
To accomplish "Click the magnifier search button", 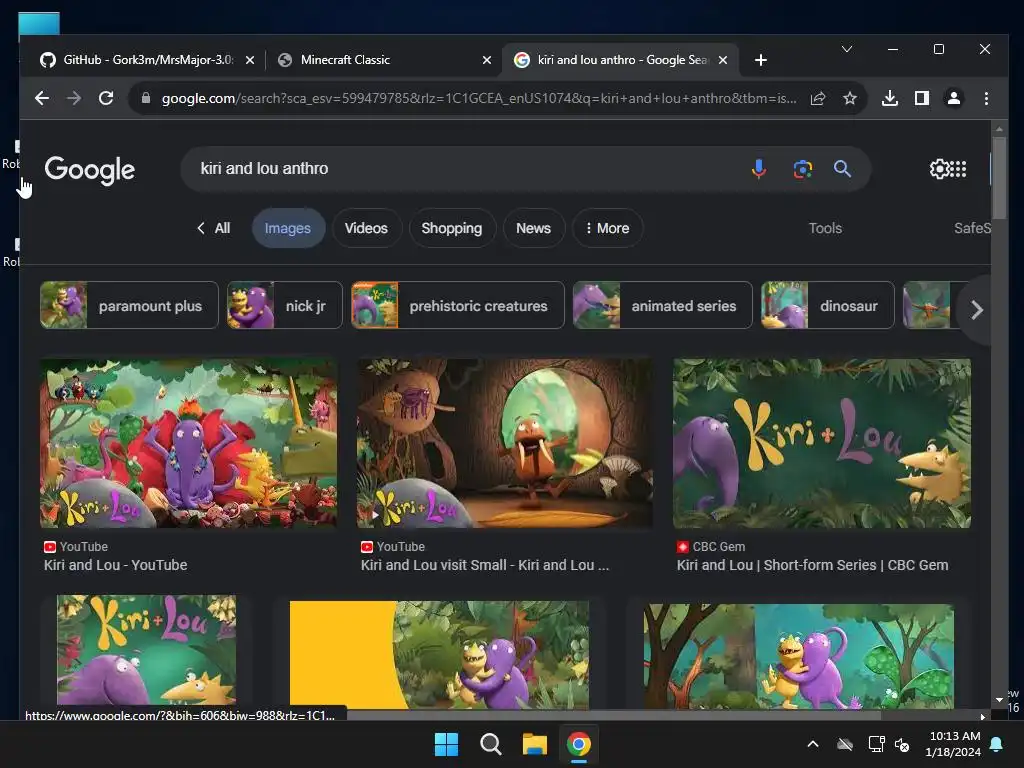I will point(842,169).
